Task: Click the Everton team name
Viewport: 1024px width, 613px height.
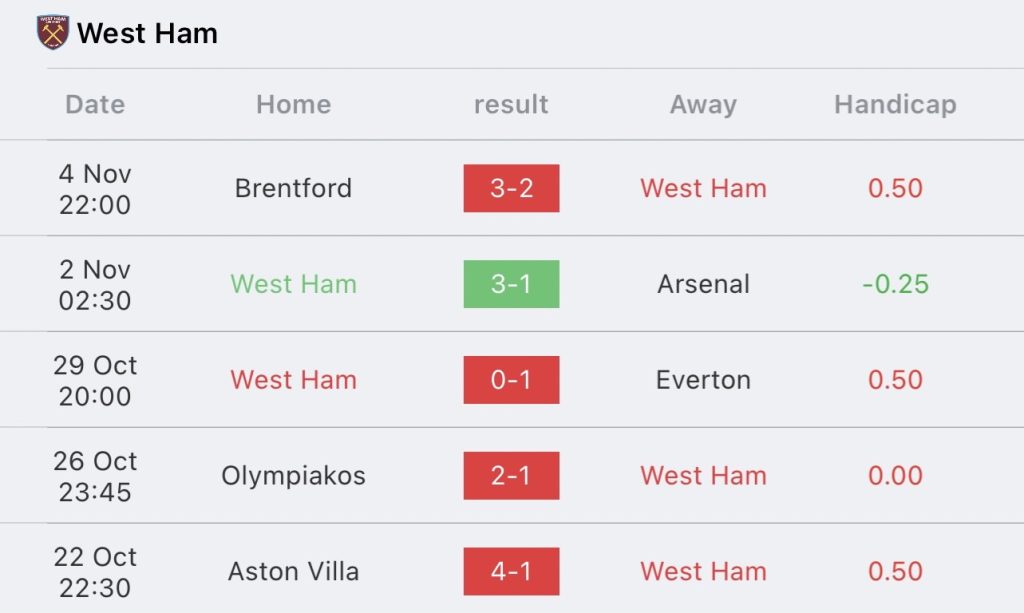Action: tap(703, 380)
